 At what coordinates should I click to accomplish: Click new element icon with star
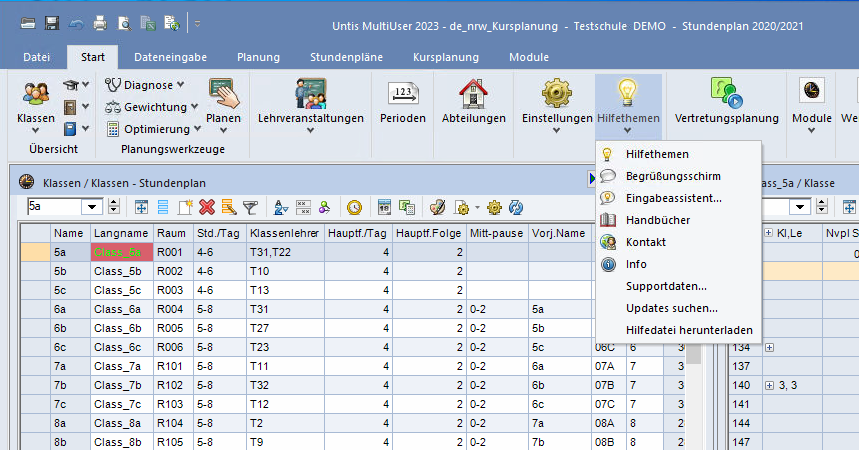click(x=185, y=207)
